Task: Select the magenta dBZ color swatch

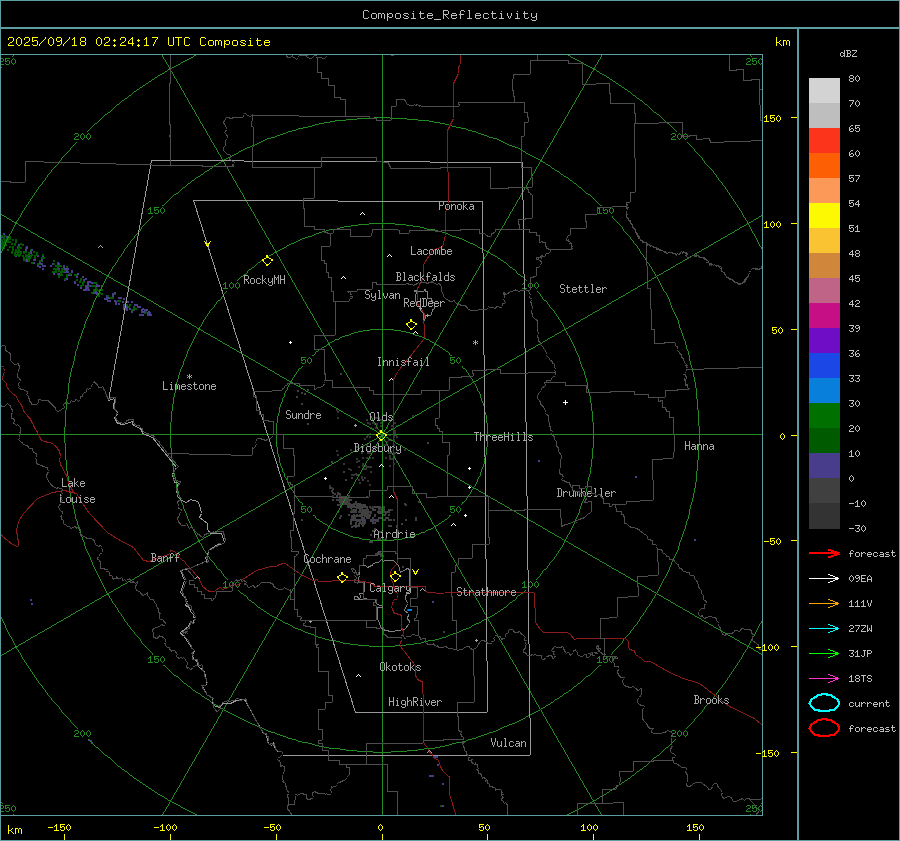Action: (824, 316)
